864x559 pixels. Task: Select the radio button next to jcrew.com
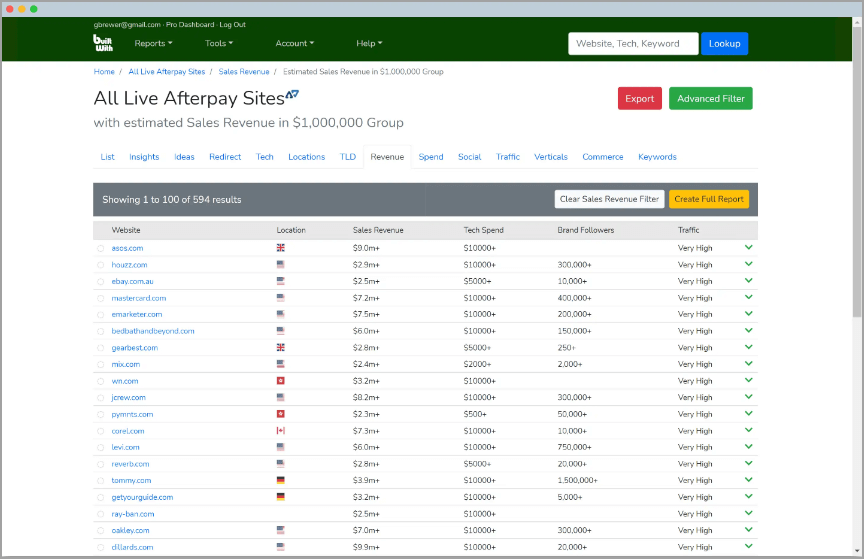coord(101,398)
